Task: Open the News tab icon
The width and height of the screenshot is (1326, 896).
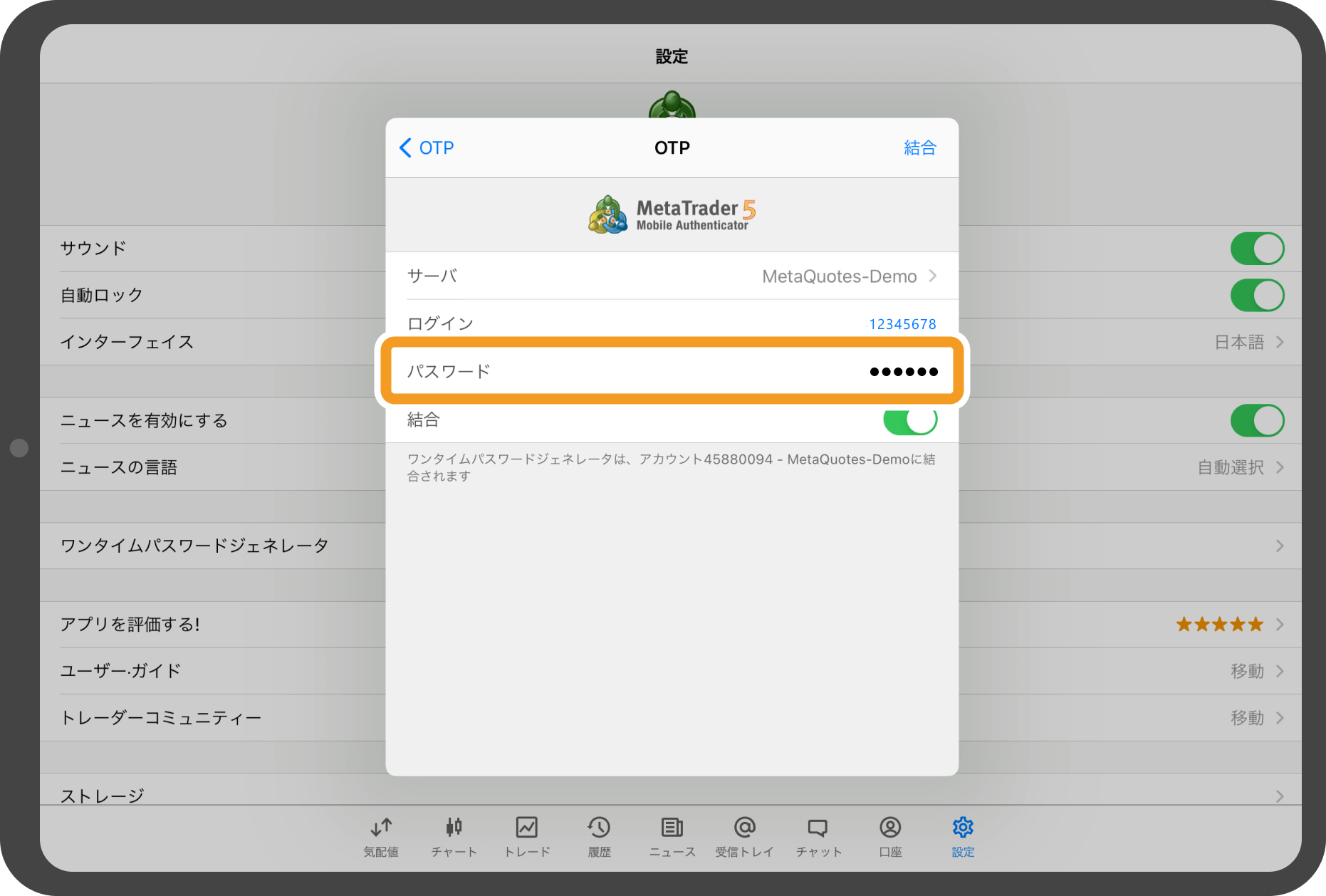Action: [672, 827]
